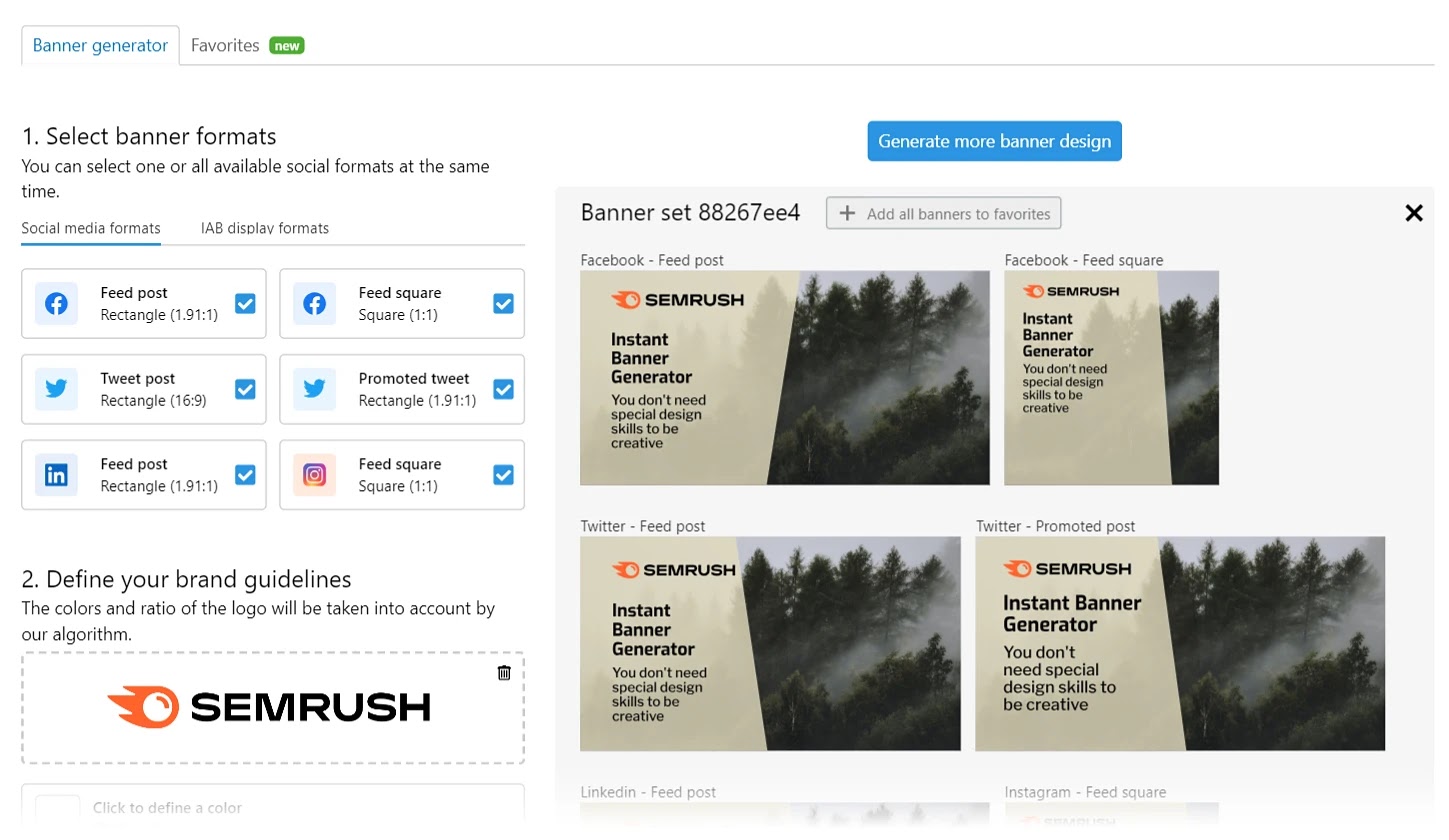Switch to IAB display formats tab
1449x840 pixels.
pyautogui.click(x=265, y=228)
